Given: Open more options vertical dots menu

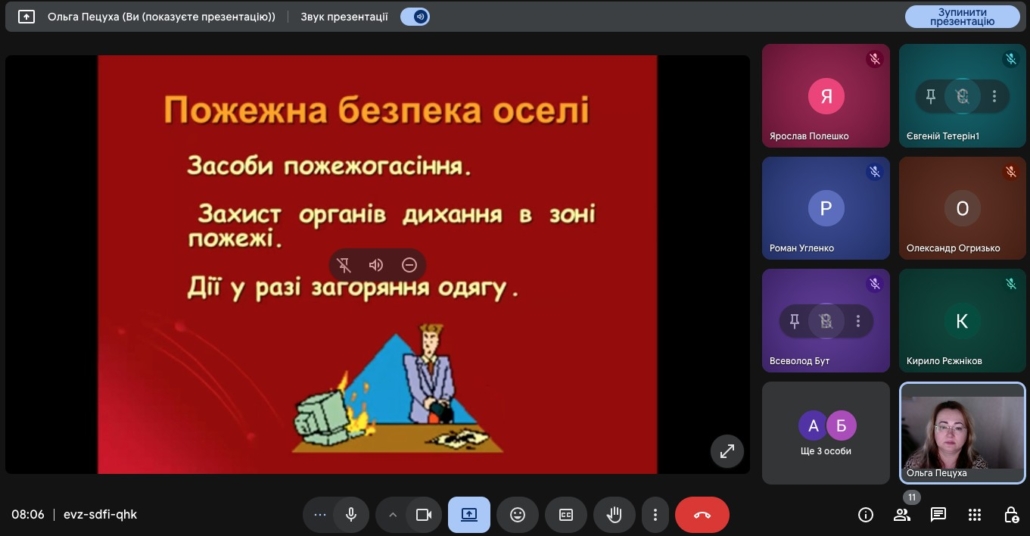Looking at the screenshot, I should [x=655, y=515].
